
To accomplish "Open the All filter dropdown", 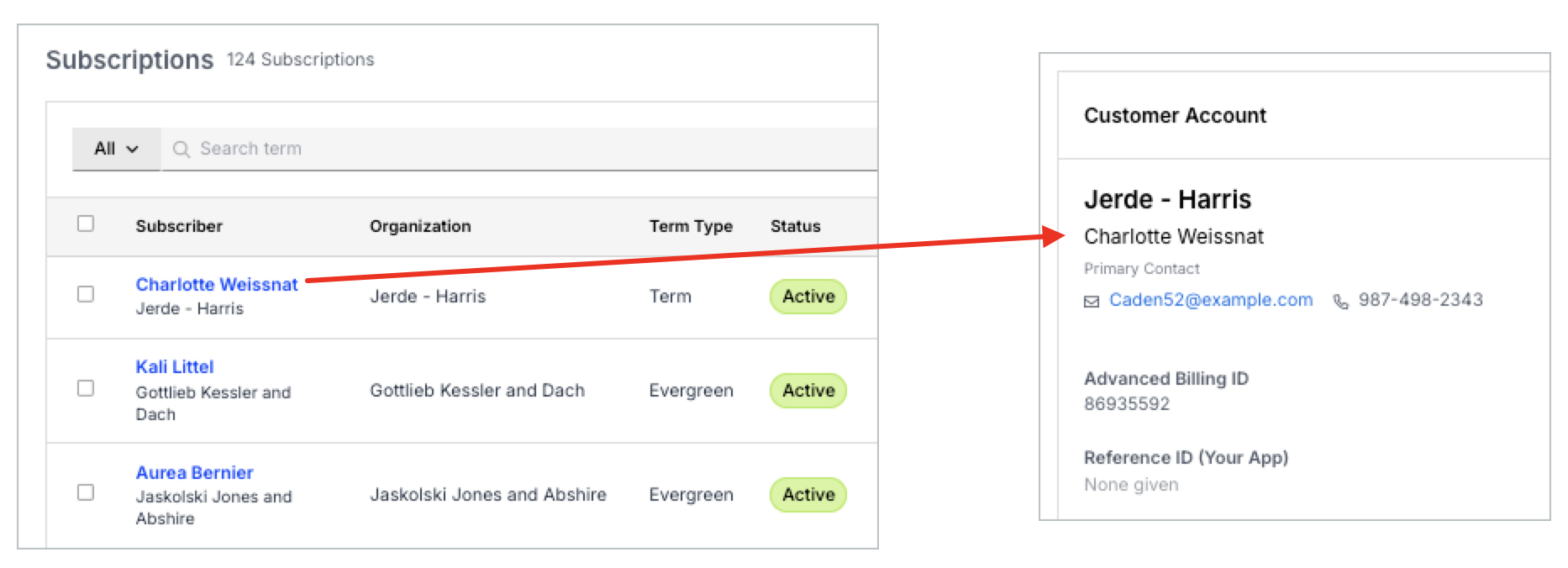I will point(116,149).
